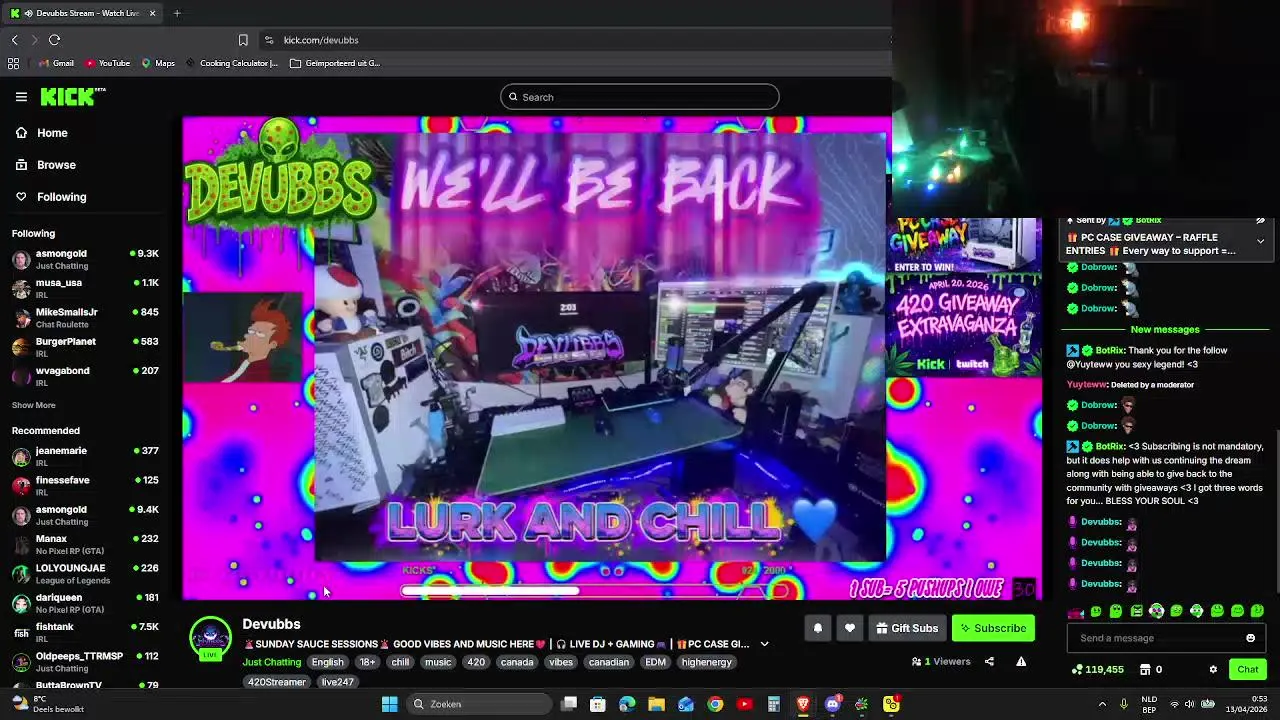Open Oldpeeps_TTRMSP recommended channel
This screenshot has width=1280, height=720.
86,661
